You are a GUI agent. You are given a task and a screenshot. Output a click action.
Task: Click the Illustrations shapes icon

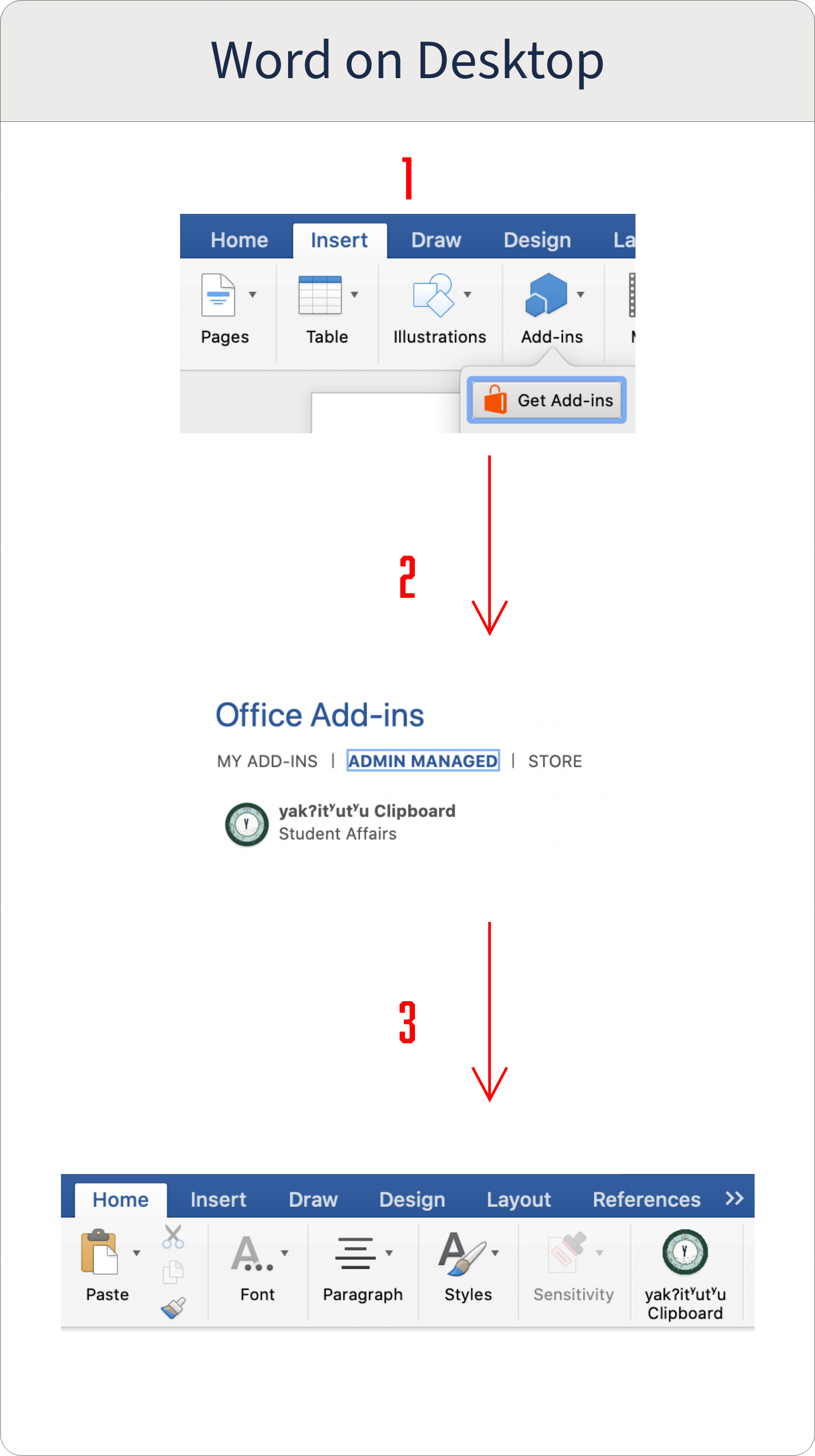[x=433, y=296]
